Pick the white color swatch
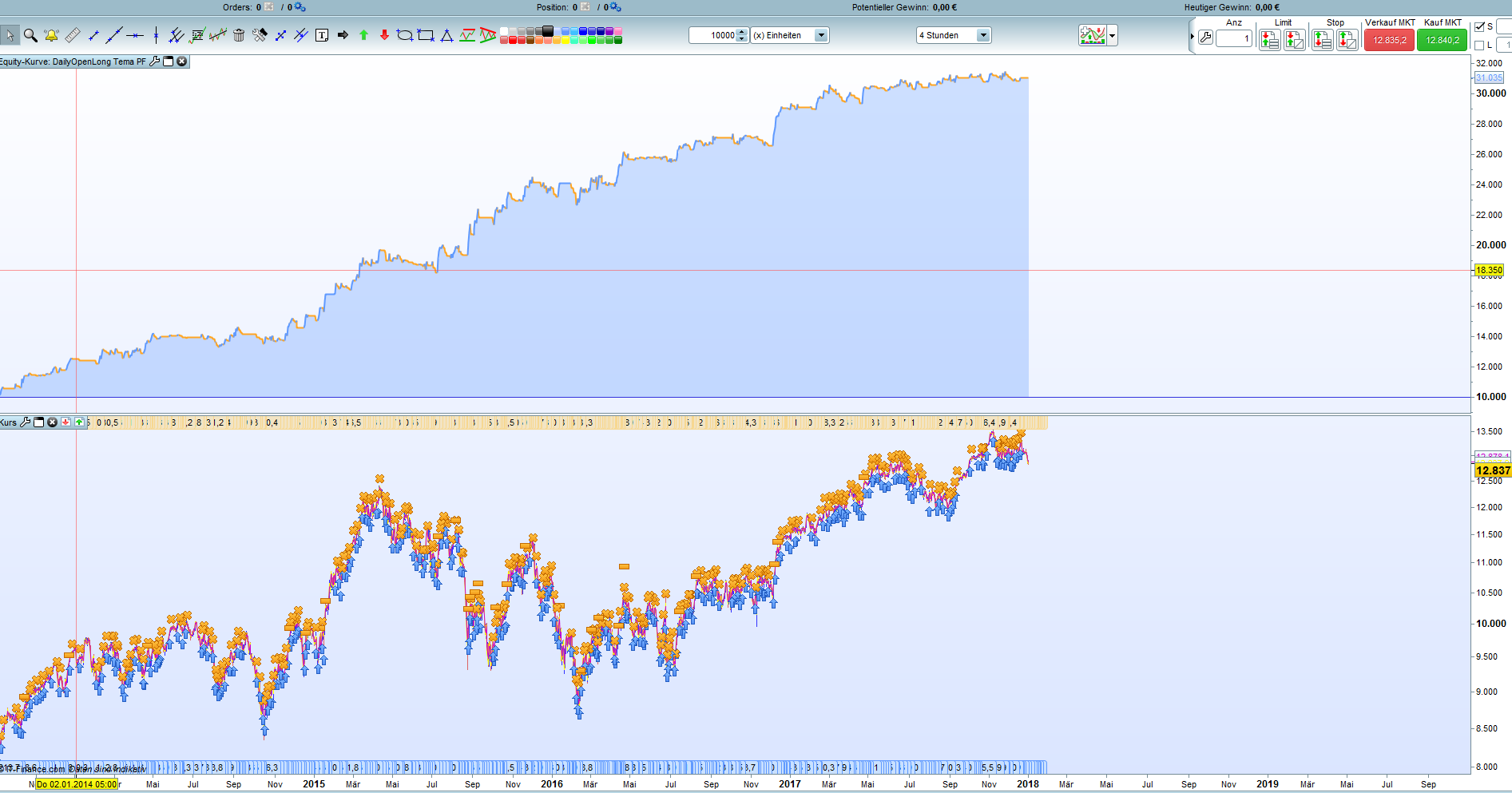The height and width of the screenshot is (793, 1512). 504,31
